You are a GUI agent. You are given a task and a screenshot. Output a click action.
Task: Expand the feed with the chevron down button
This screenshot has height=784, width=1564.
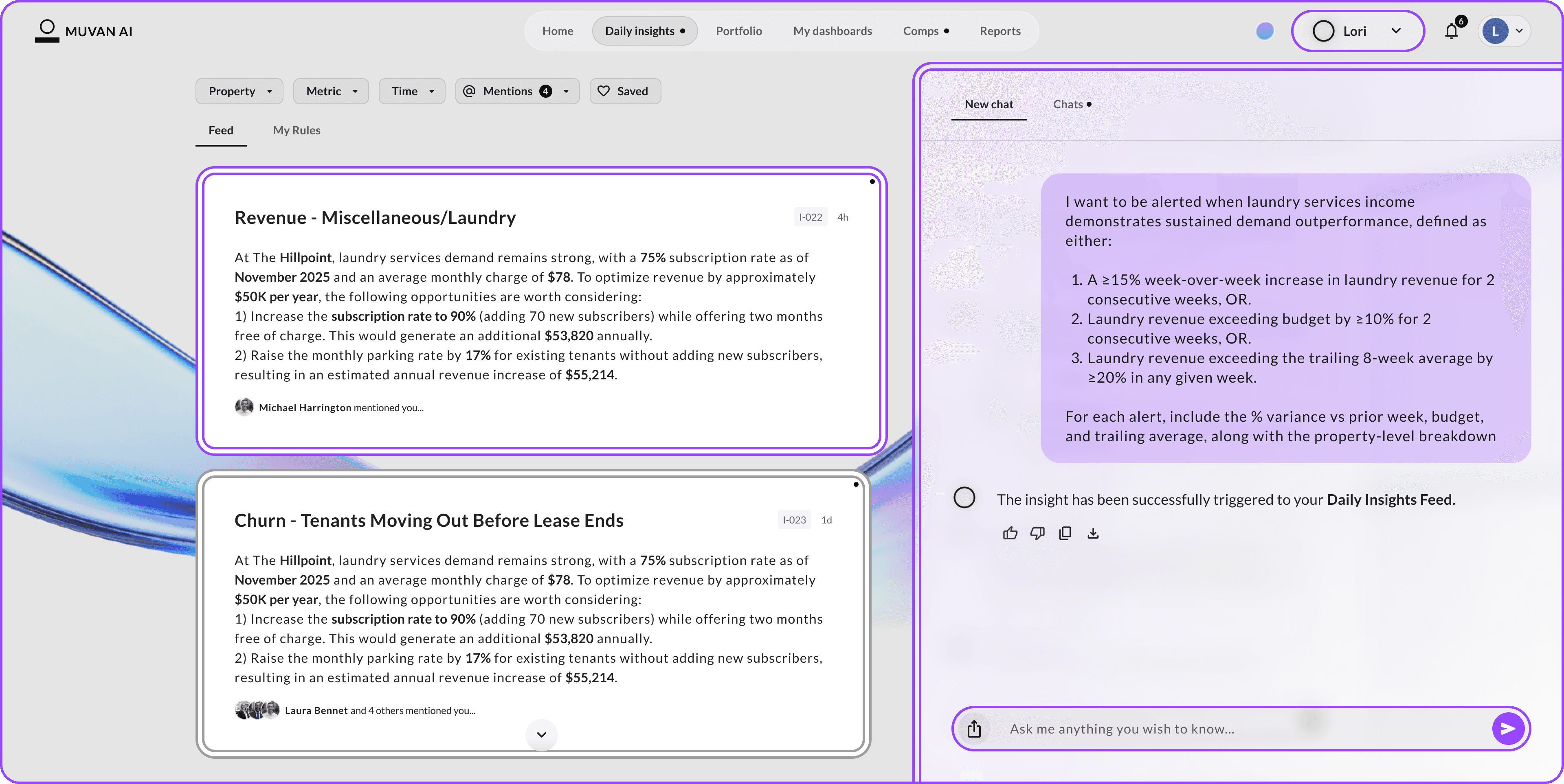(x=542, y=734)
